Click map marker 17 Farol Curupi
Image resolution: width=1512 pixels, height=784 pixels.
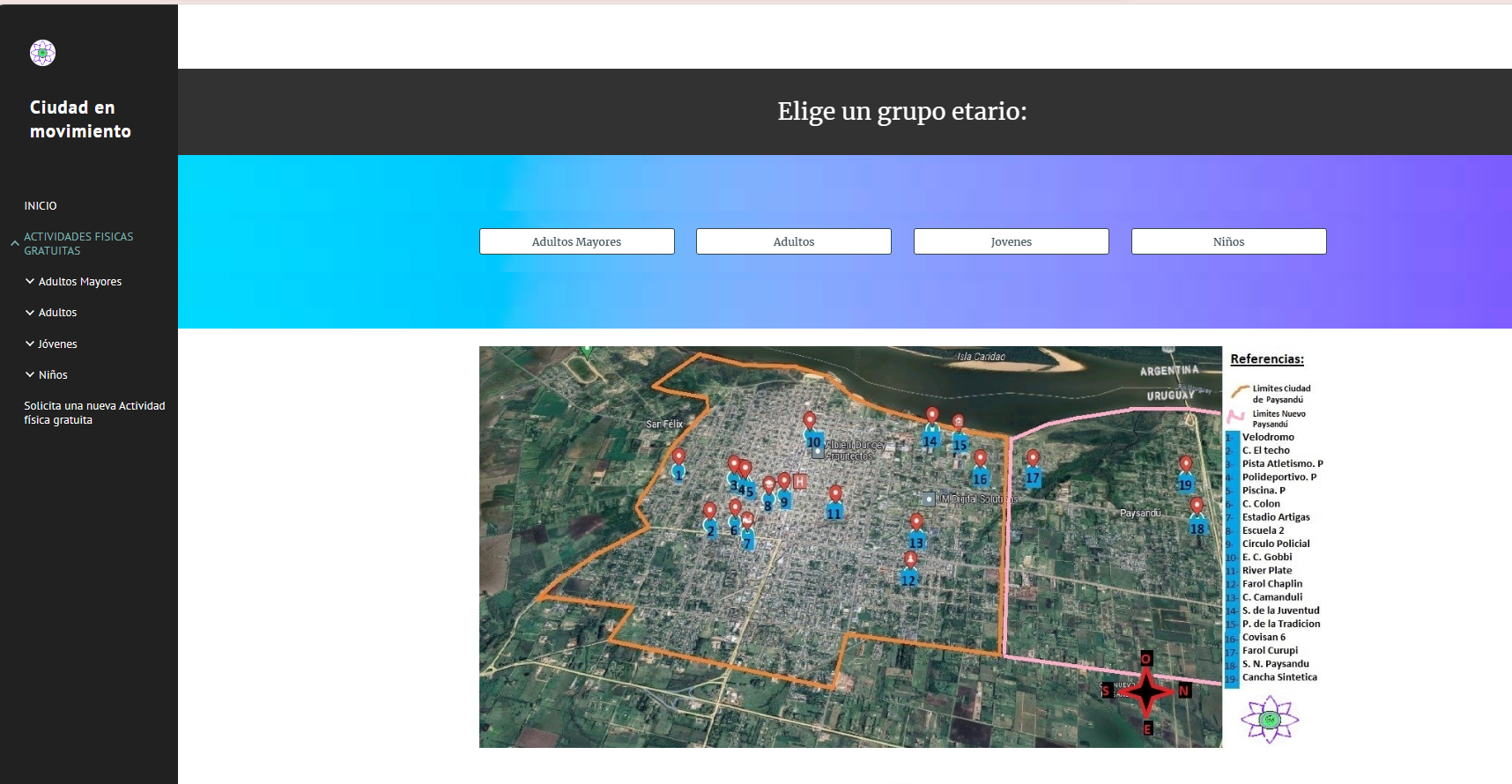[1033, 459]
